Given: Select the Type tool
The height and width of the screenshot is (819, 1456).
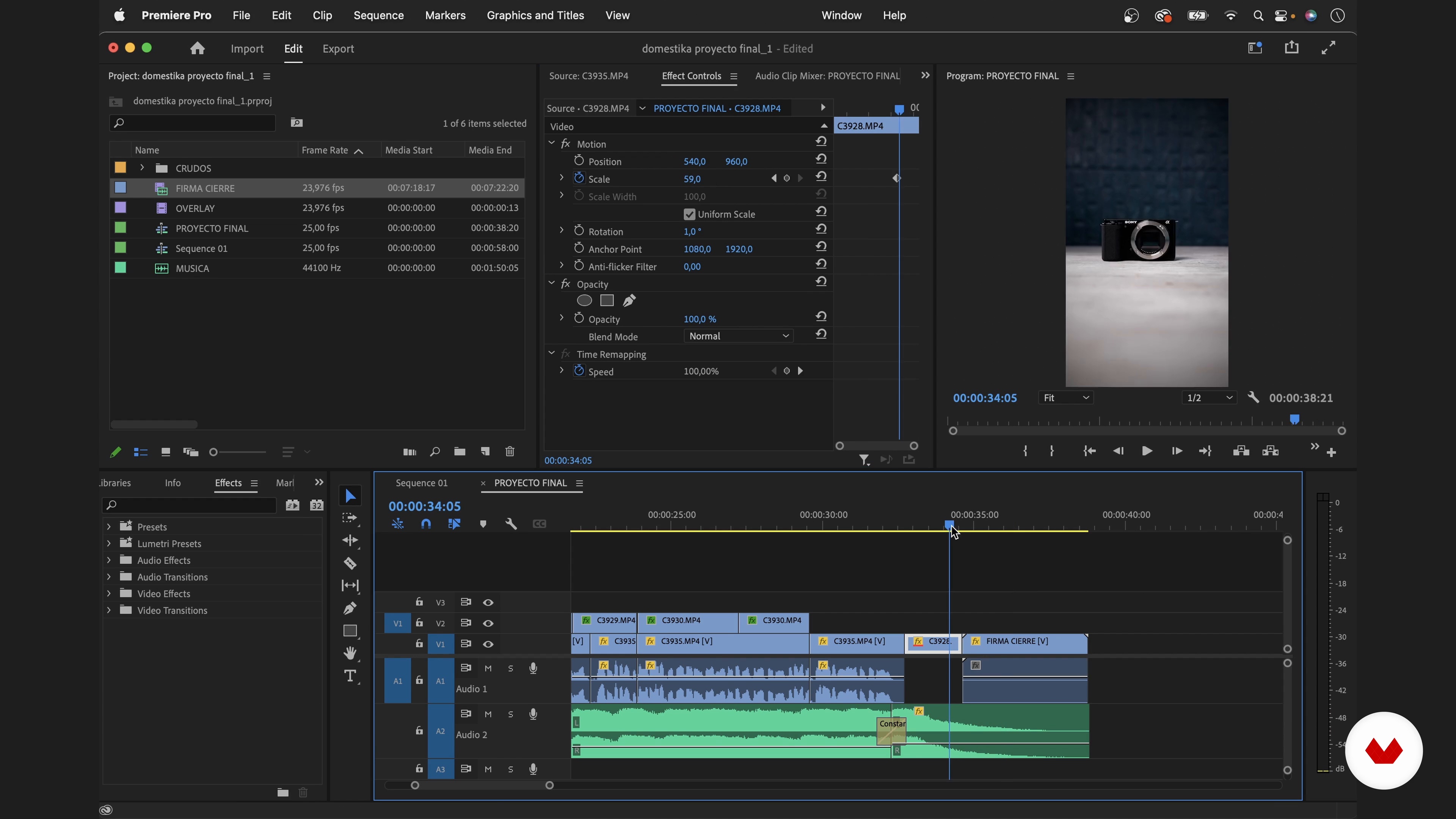Looking at the screenshot, I should click(x=350, y=676).
